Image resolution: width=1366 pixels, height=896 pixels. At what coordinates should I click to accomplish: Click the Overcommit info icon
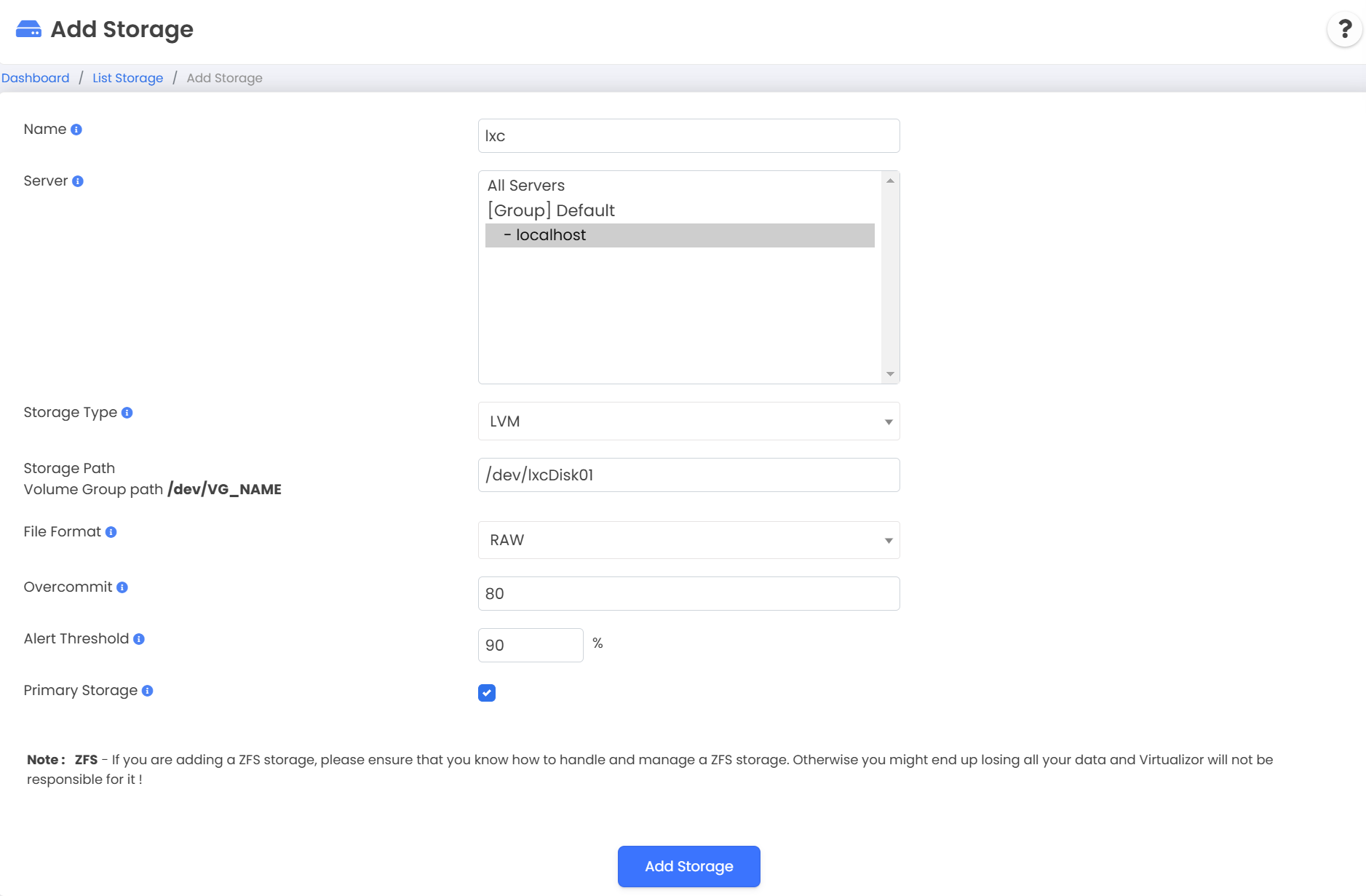[x=122, y=587]
